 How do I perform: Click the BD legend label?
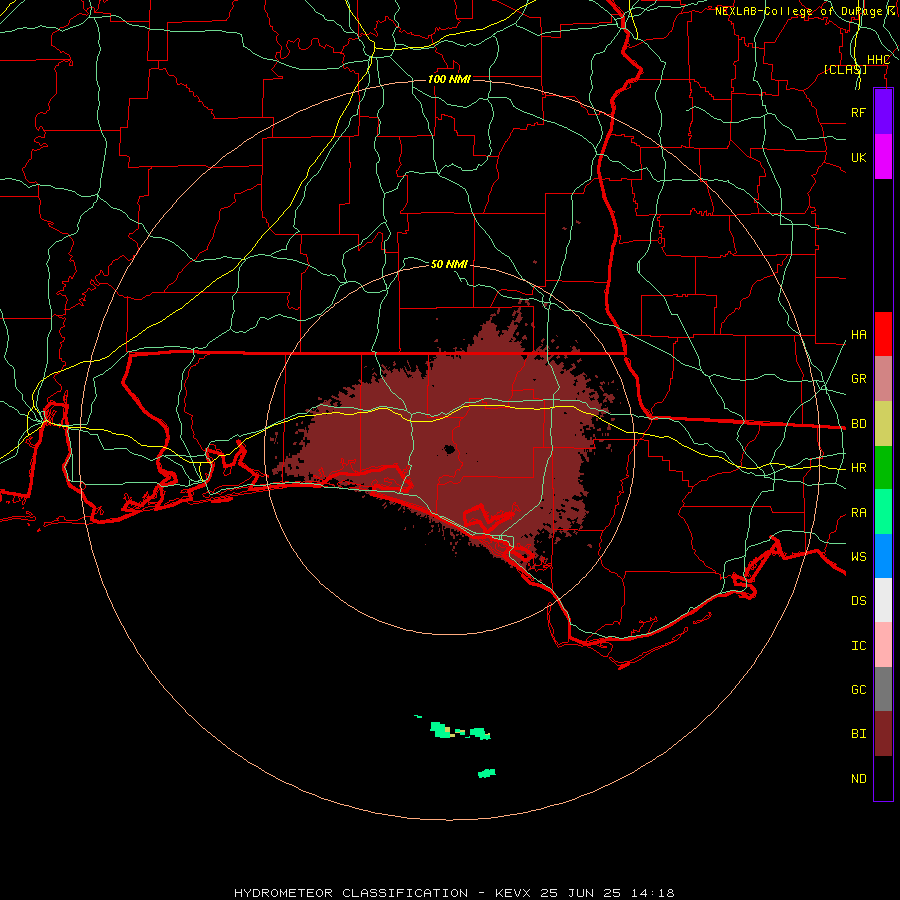click(858, 424)
